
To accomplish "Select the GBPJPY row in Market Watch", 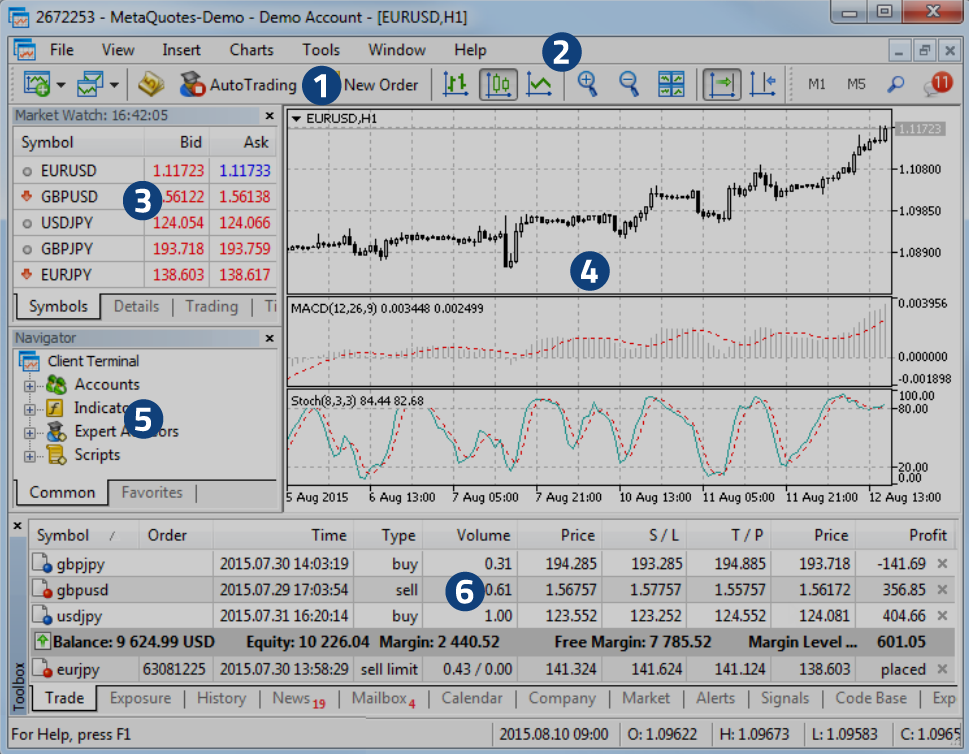I will [145, 248].
